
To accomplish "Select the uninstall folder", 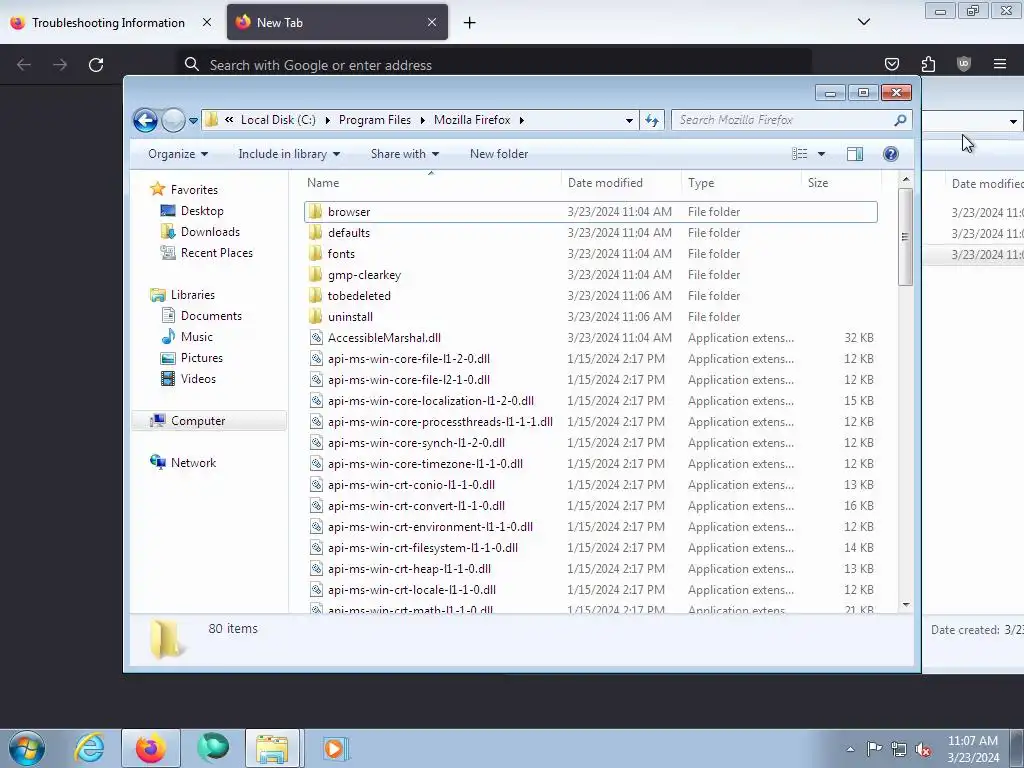I will tap(590, 317).
